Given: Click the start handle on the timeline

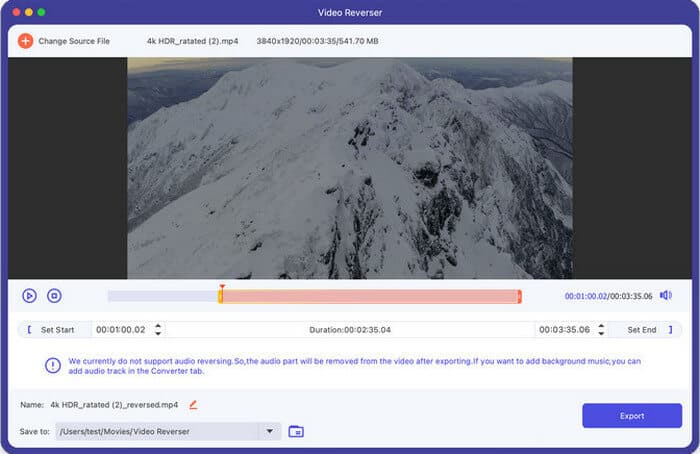Looking at the screenshot, I should coord(221,296).
